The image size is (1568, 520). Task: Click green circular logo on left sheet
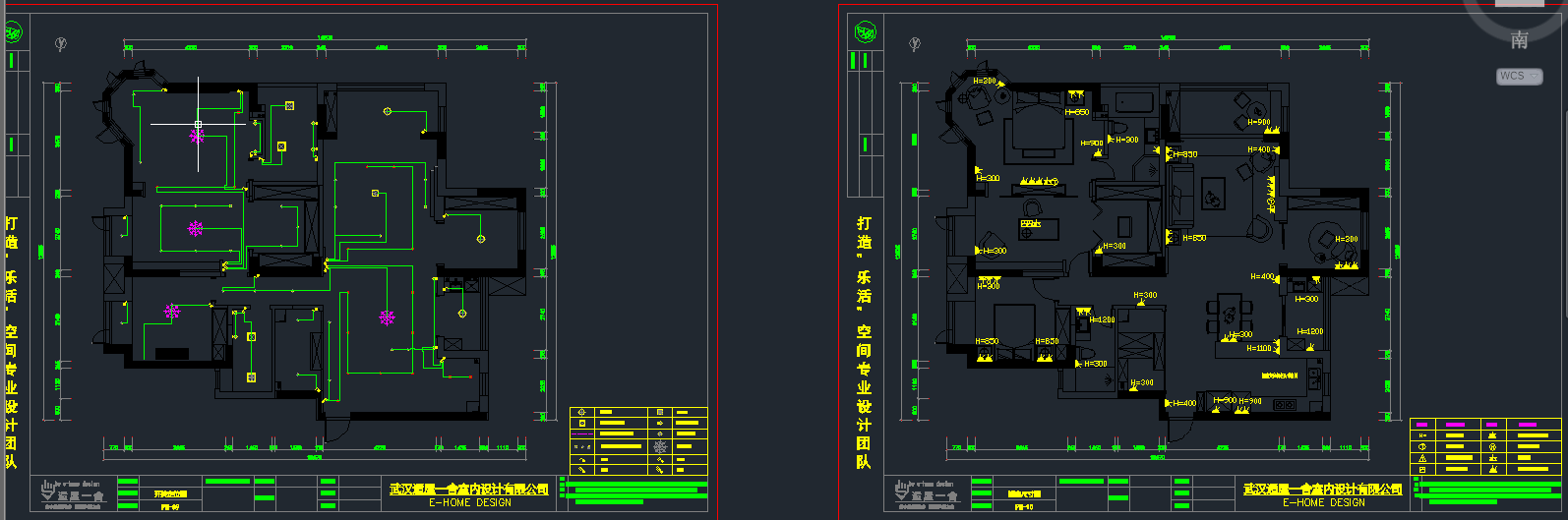13,33
